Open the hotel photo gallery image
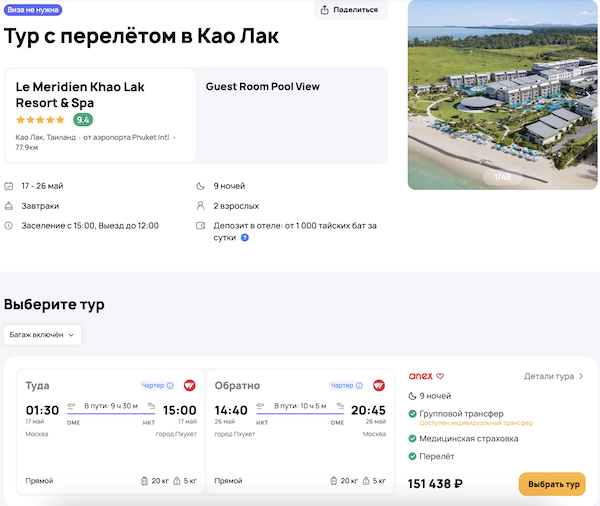The height and width of the screenshot is (506, 600). point(503,95)
